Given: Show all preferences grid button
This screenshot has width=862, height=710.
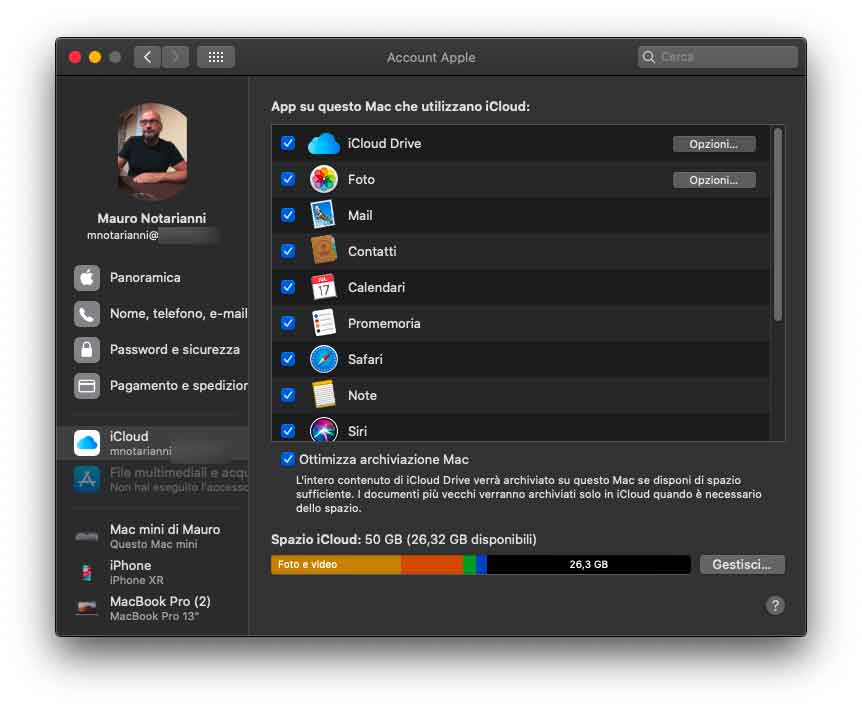Looking at the screenshot, I should [216, 57].
